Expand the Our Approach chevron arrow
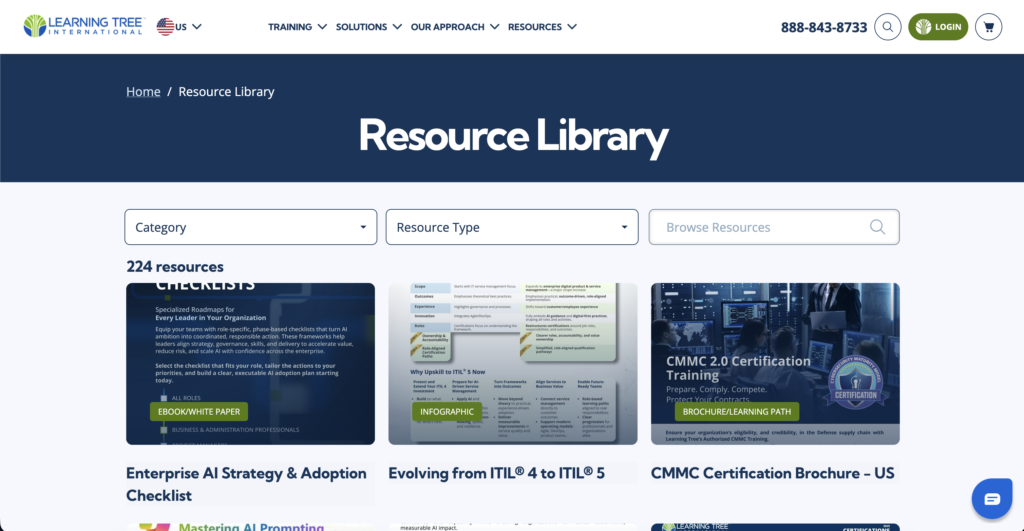This screenshot has width=1024, height=531. click(494, 27)
